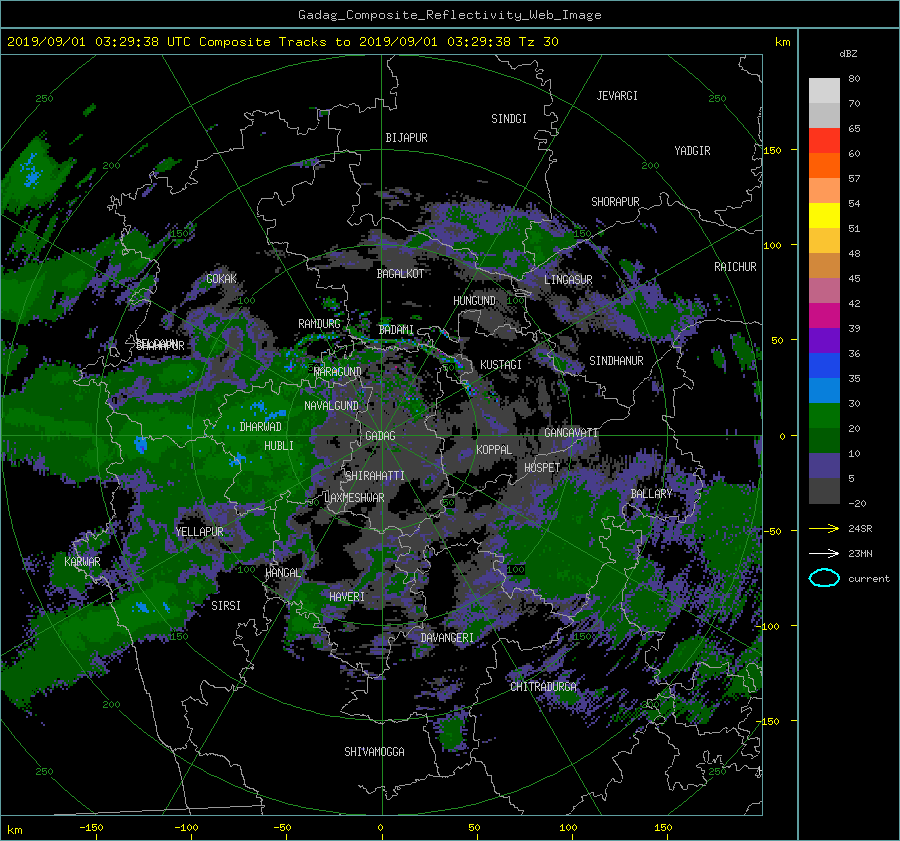The height and width of the screenshot is (841, 900).
Task: Click the GANGAVATI town label
Action: tap(571, 433)
